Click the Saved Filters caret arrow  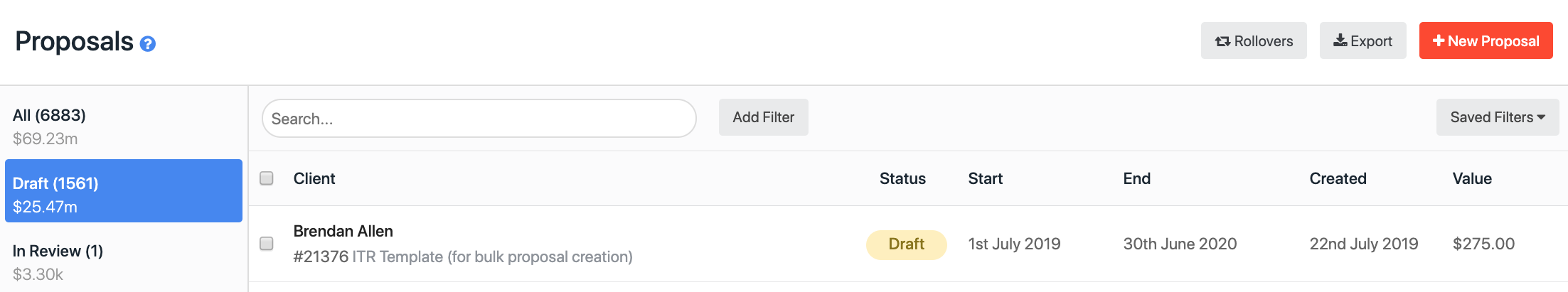click(1541, 117)
